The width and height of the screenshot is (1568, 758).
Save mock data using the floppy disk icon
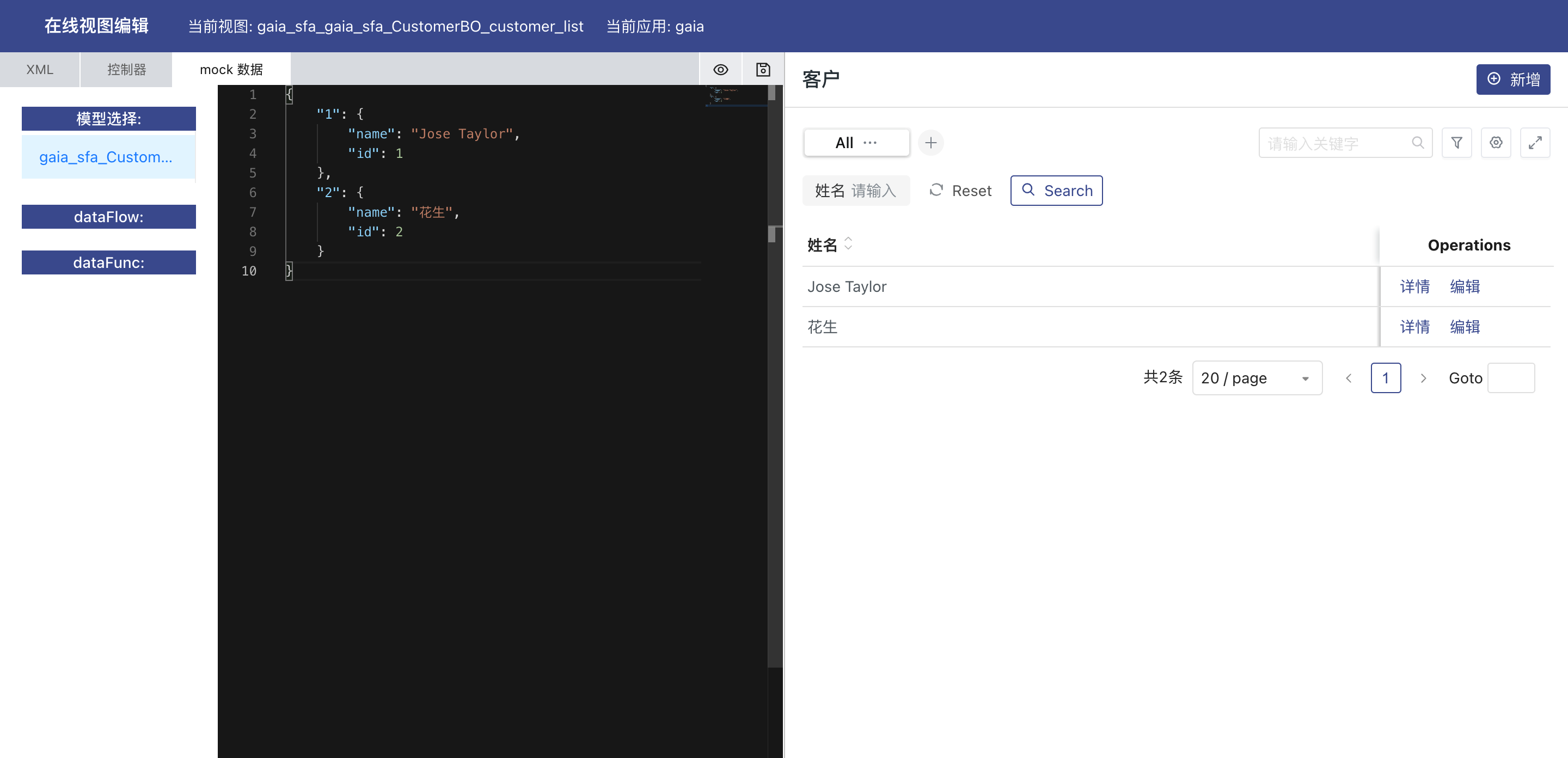763,69
